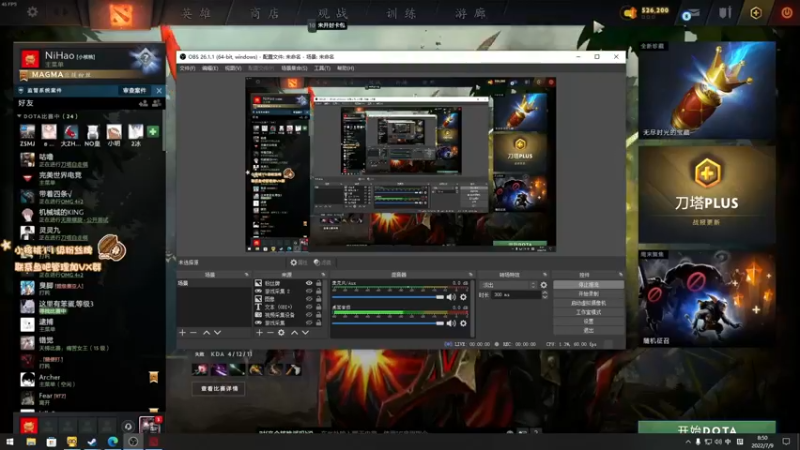Image resolution: width=800 pixels, height=450 pixels.
Task: Open OBS 帮助(H) menu
Action: click(345, 68)
